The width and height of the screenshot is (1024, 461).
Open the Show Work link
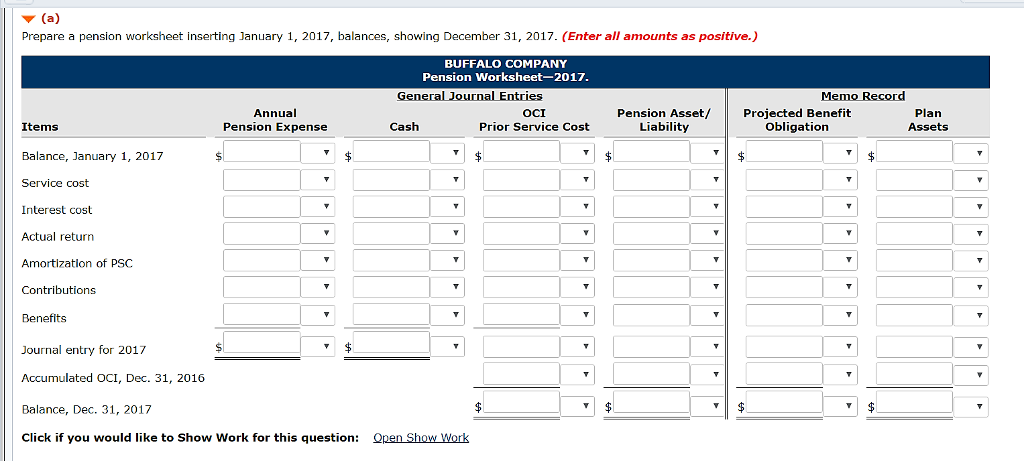click(x=420, y=438)
